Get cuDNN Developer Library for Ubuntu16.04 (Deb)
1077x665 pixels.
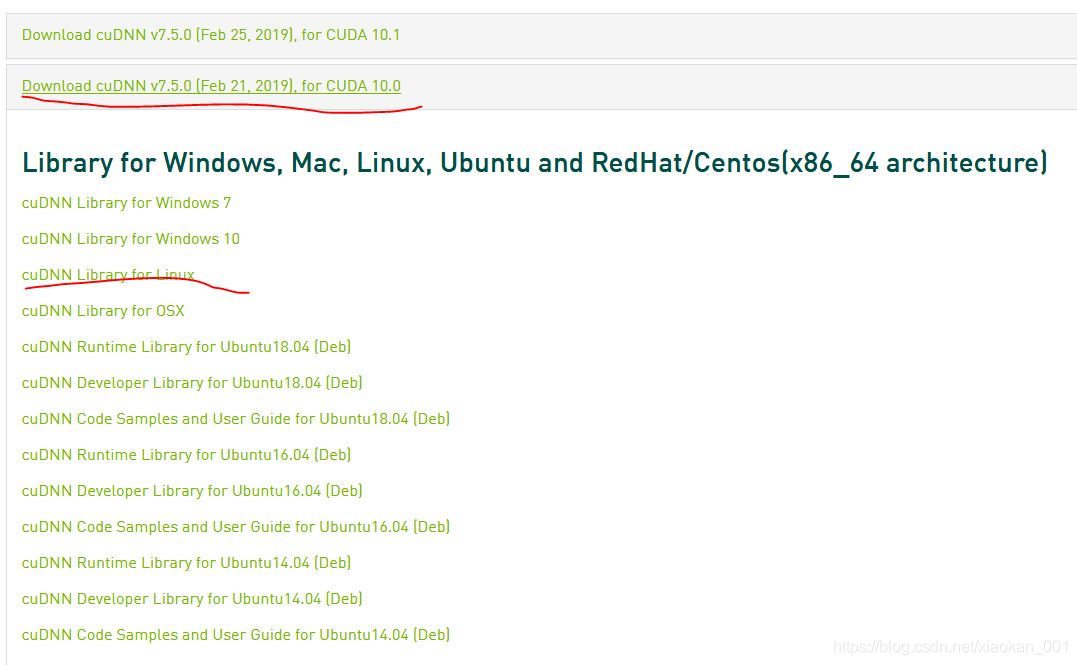192,491
